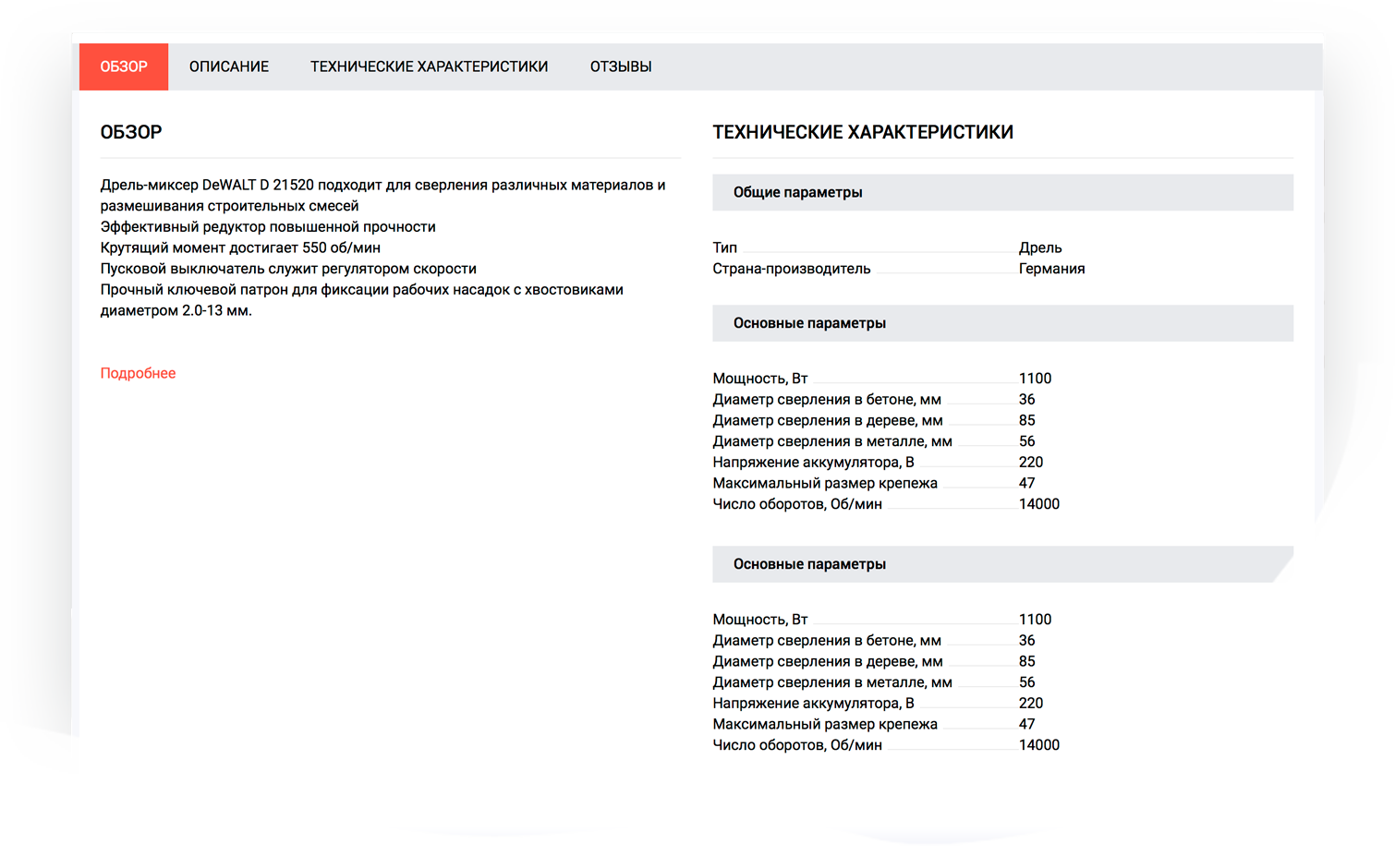Open the ТЕХНИЧЕСКИЕ ХАРАКТЕРИСТИКИ tab in the top bar
The height and width of the screenshot is (868, 1395).
point(430,66)
